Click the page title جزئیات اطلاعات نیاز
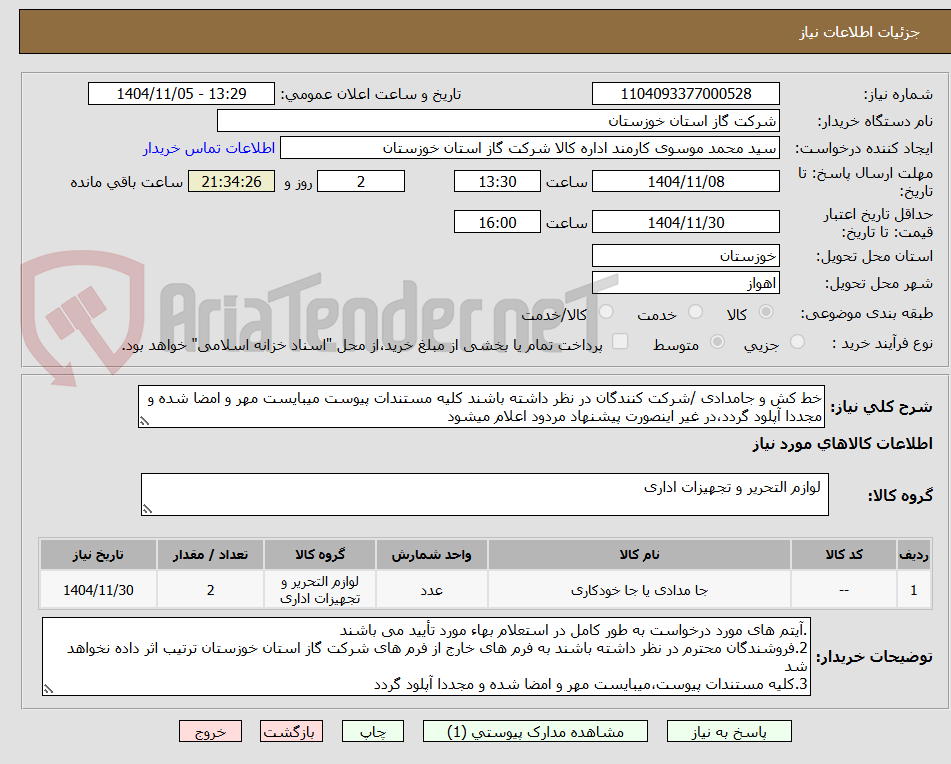Screen dimensions: 951x764 859,32
